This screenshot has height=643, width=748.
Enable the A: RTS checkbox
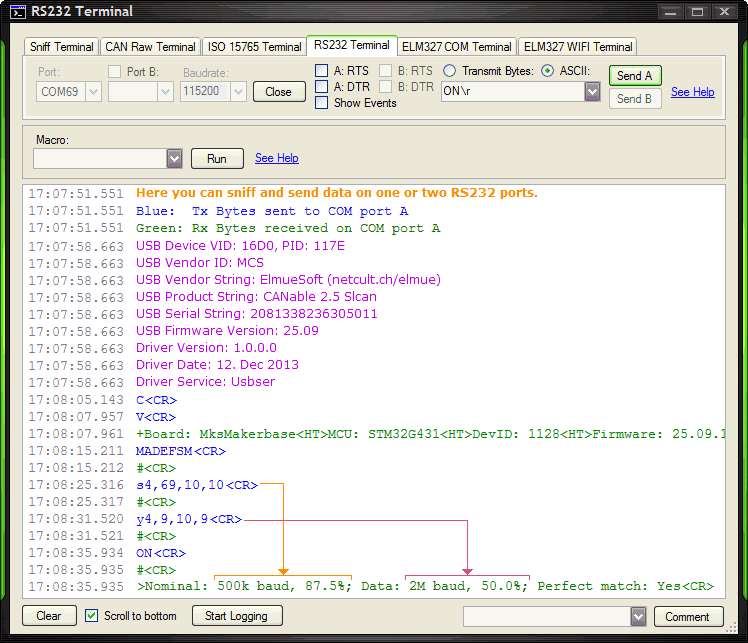[x=322, y=71]
